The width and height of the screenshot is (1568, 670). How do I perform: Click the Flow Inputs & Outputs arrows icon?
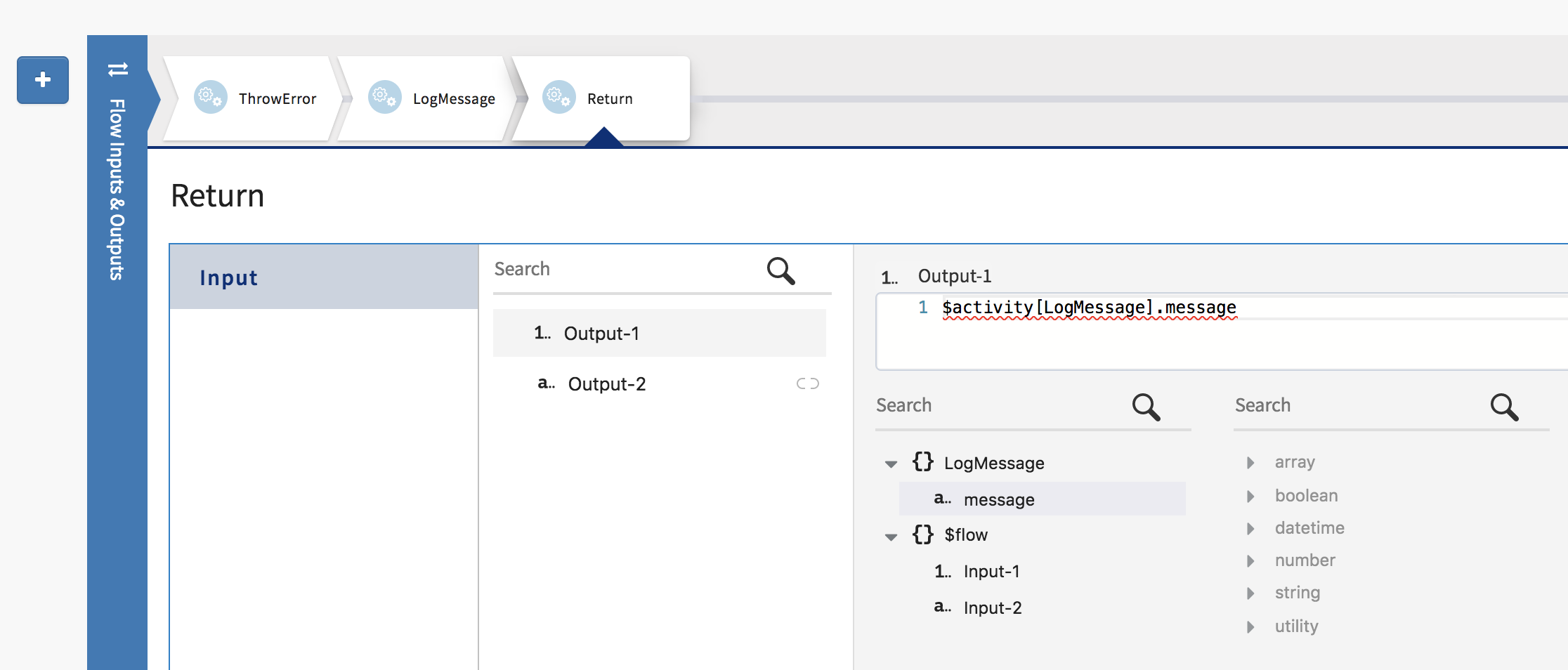(117, 70)
